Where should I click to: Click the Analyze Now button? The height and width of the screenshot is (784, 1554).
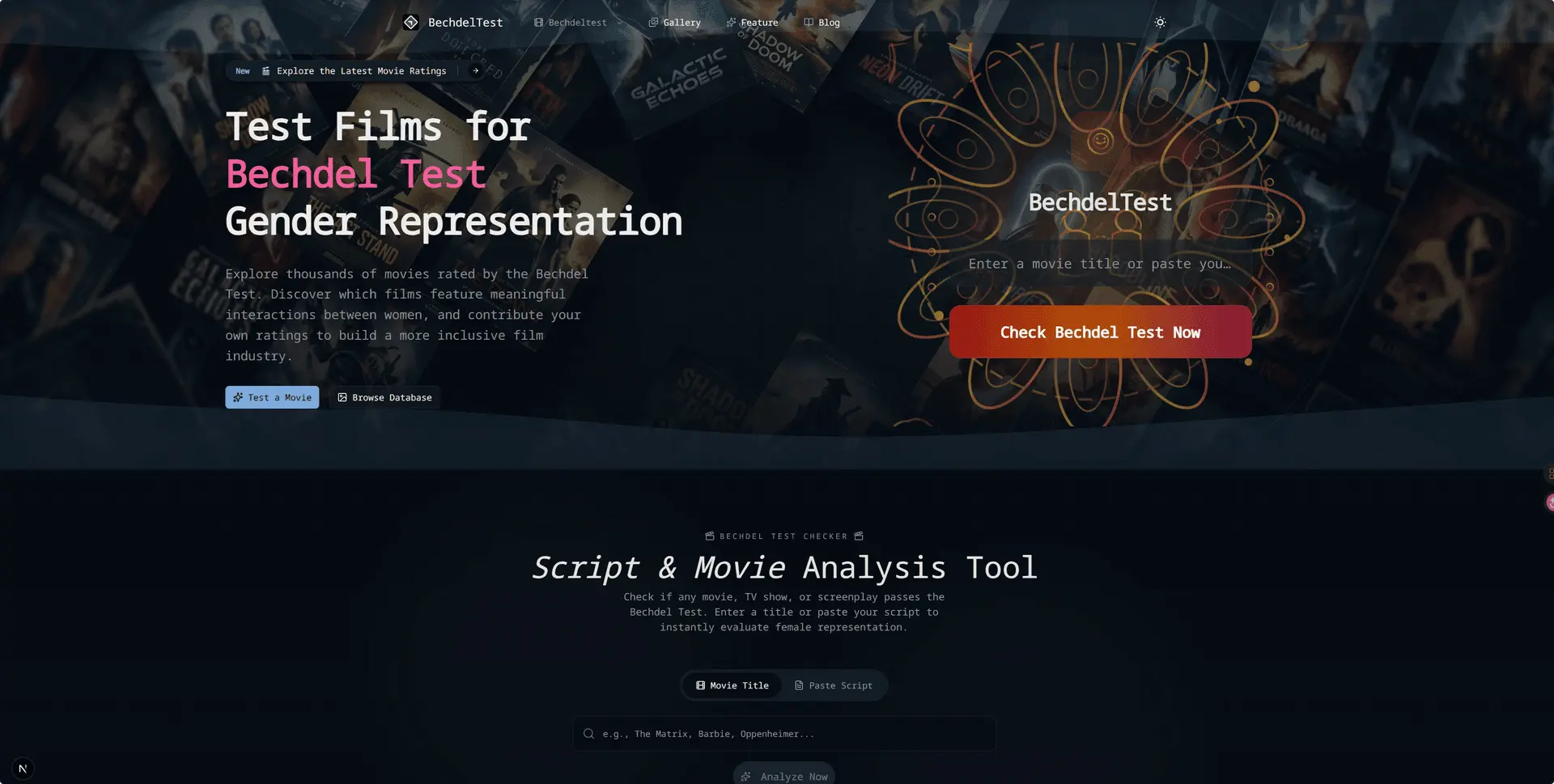click(x=783, y=775)
